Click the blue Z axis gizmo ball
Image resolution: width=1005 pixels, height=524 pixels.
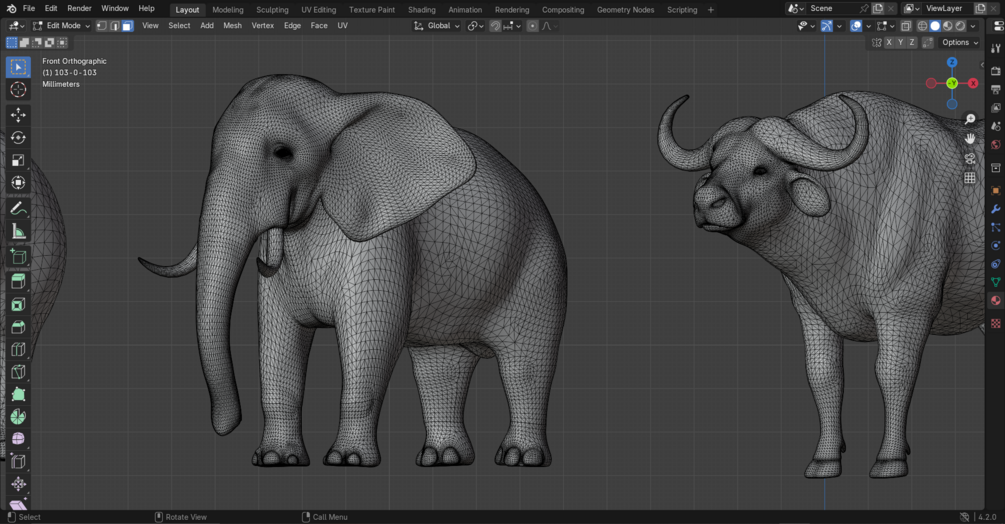(952, 62)
